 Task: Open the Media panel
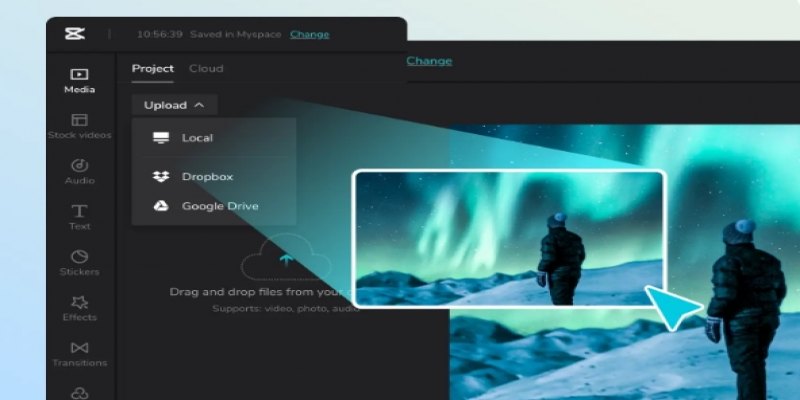79,81
